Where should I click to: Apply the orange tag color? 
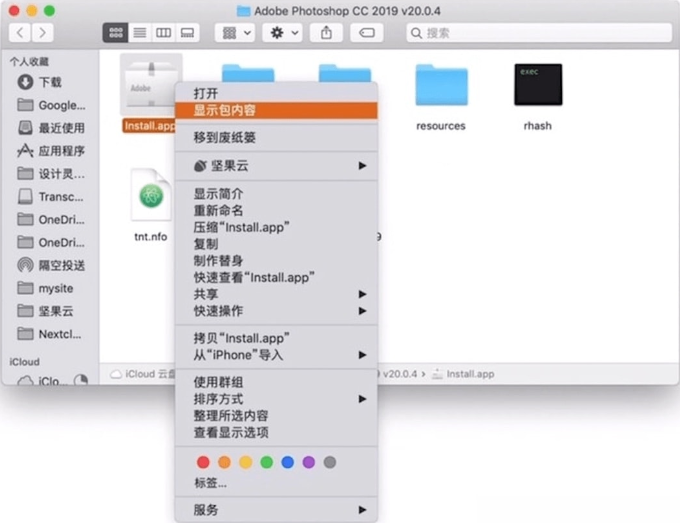click(224, 462)
